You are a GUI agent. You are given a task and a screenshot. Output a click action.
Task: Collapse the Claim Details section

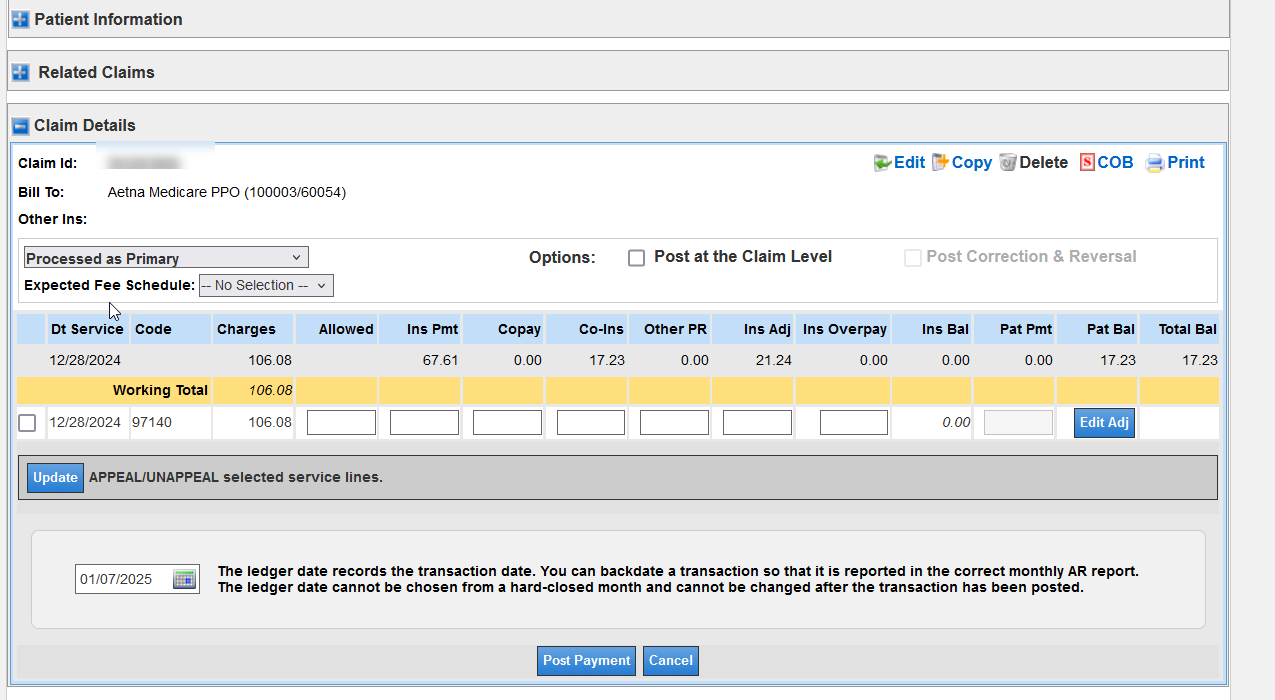coord(20,126)
